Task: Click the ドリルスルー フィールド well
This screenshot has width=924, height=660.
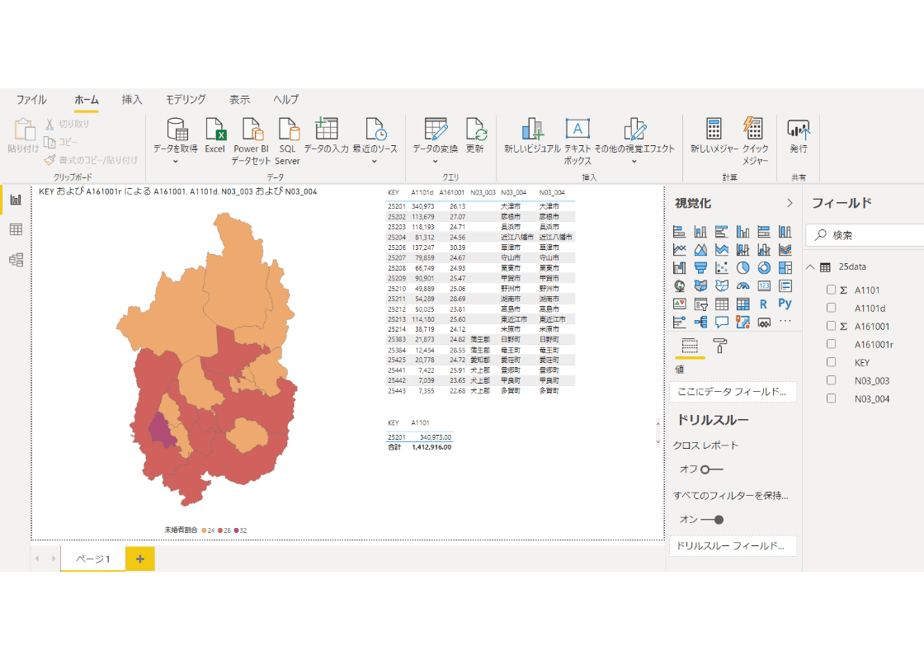Action: pyautogui.click(x=732, y=546)
